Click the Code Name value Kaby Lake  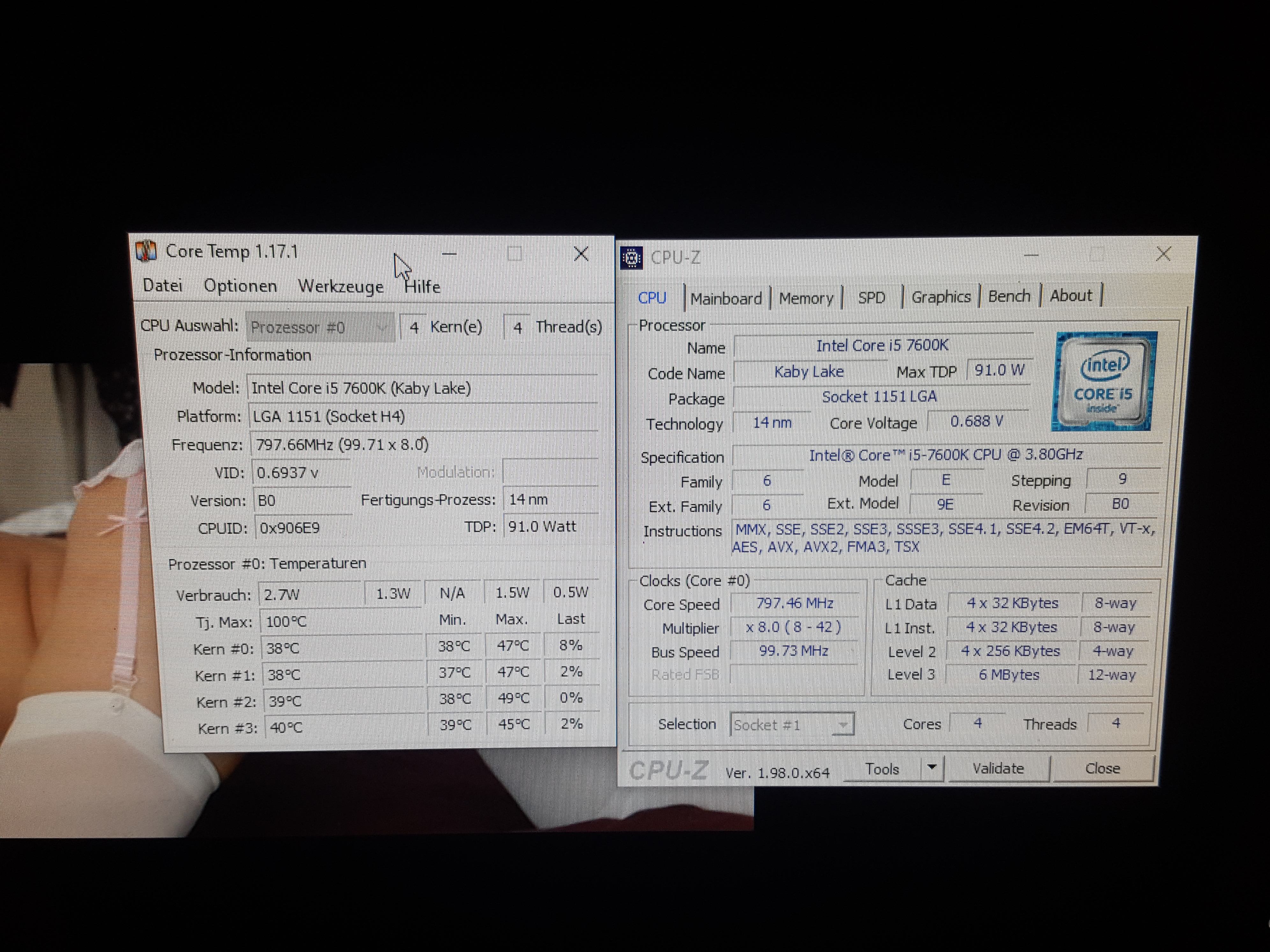tap(810, 372)
